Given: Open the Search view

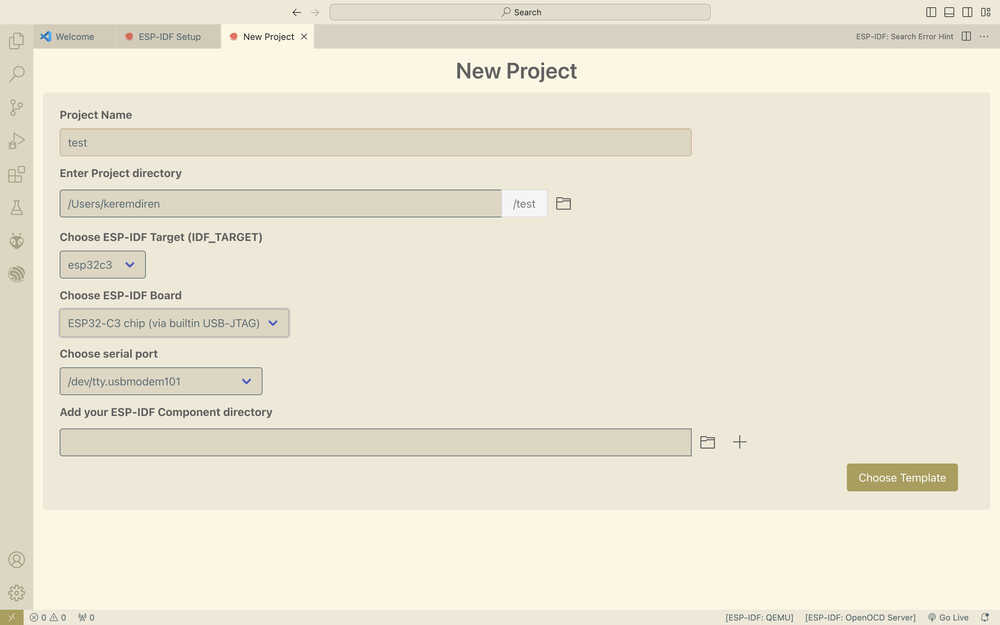Looking at the screenshot, I should click(x=16, y=73).
